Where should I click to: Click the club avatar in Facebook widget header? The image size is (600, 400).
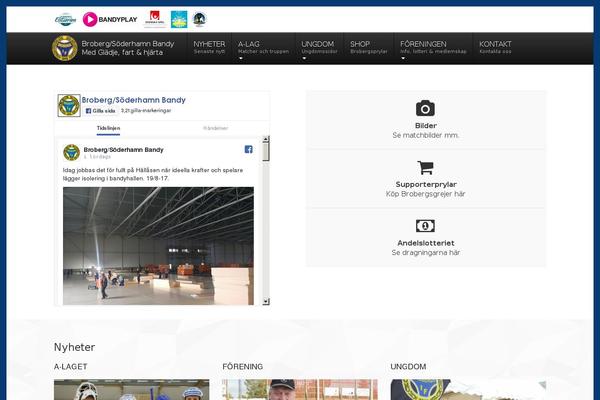(69, 105)
